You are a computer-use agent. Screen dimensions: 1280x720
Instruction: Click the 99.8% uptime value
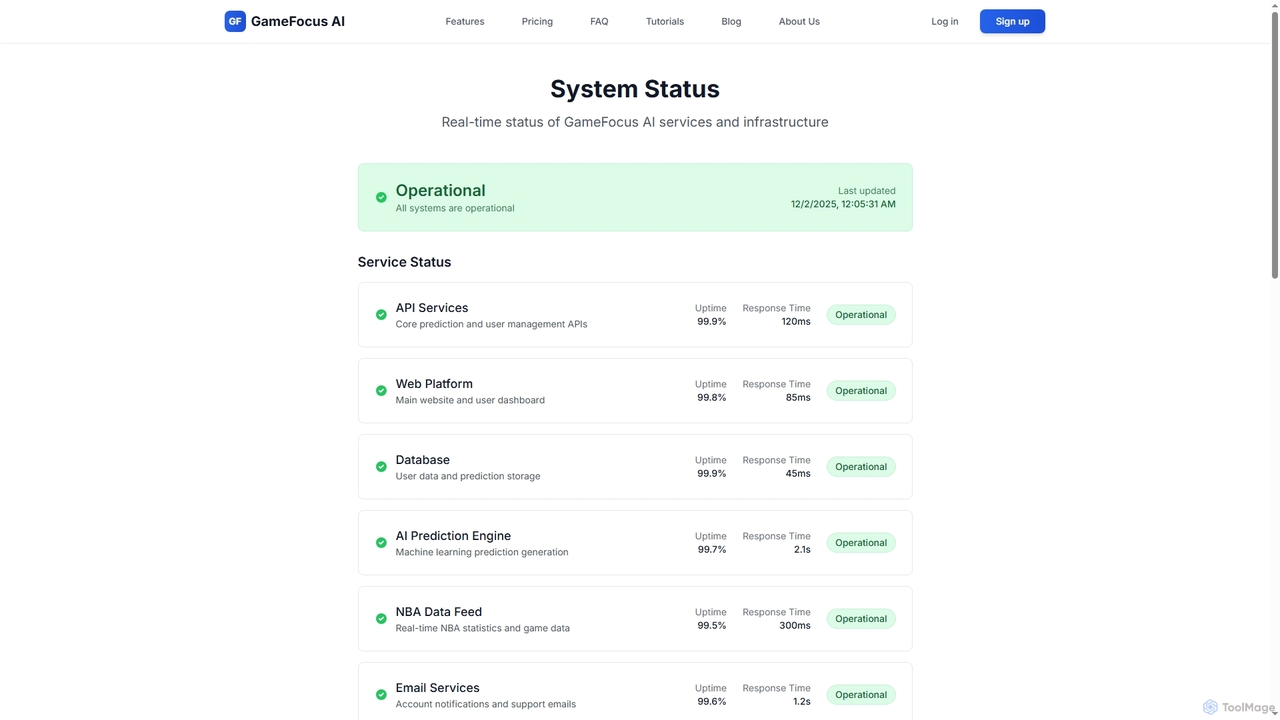(712, 398)
